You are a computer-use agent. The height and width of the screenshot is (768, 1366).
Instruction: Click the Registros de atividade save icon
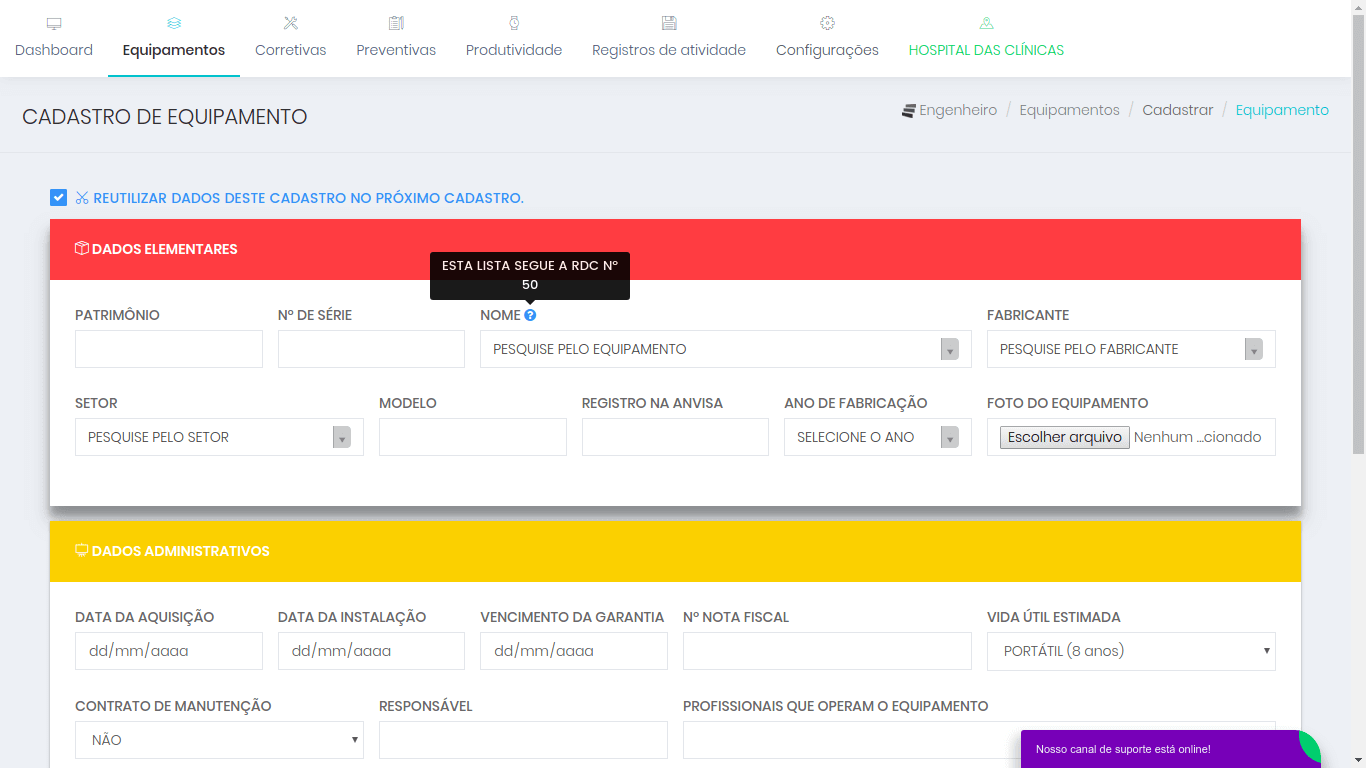click(x=669, y=23)
